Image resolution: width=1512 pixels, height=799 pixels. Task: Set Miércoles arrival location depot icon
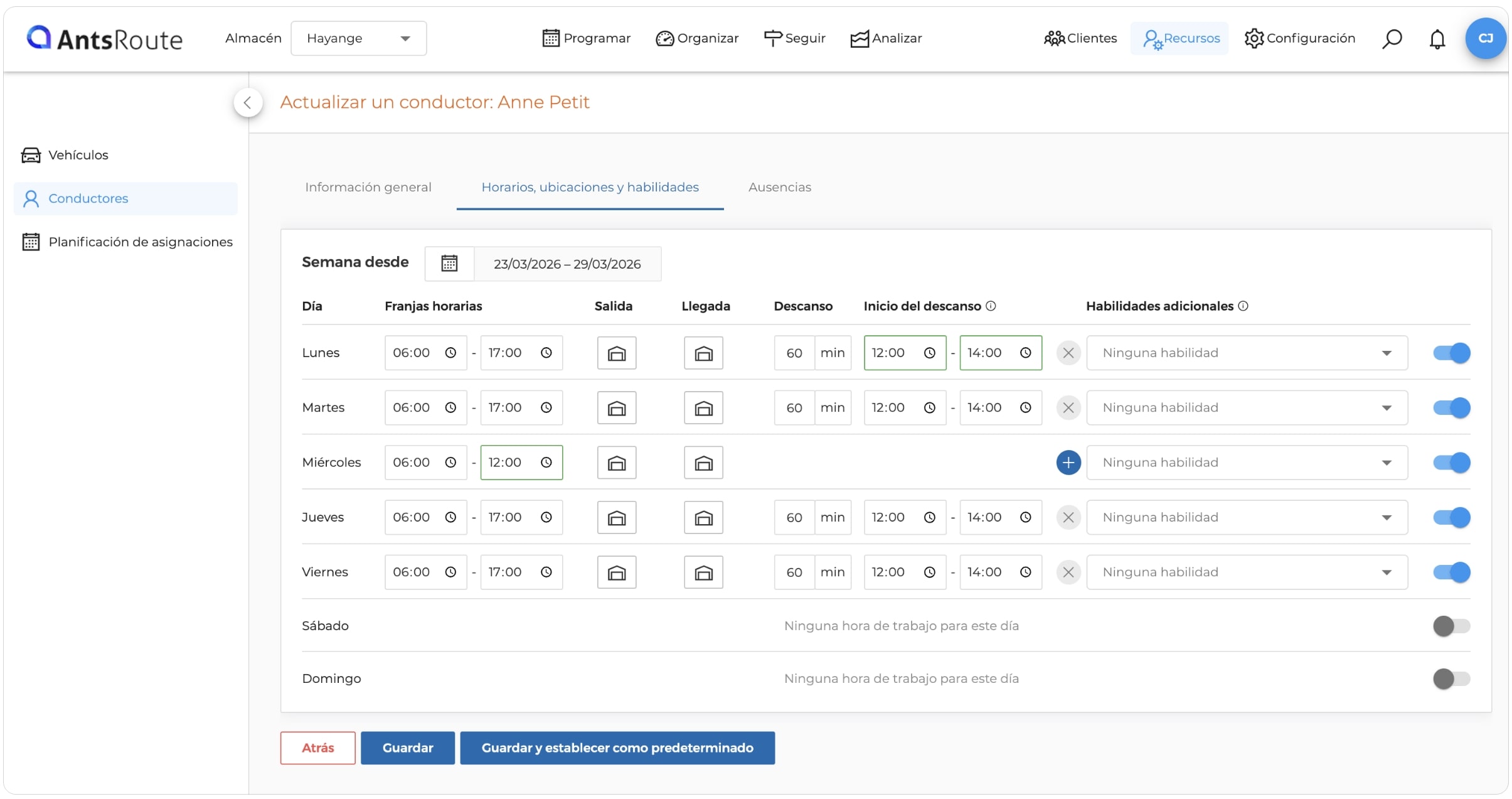tap(703, 463)
